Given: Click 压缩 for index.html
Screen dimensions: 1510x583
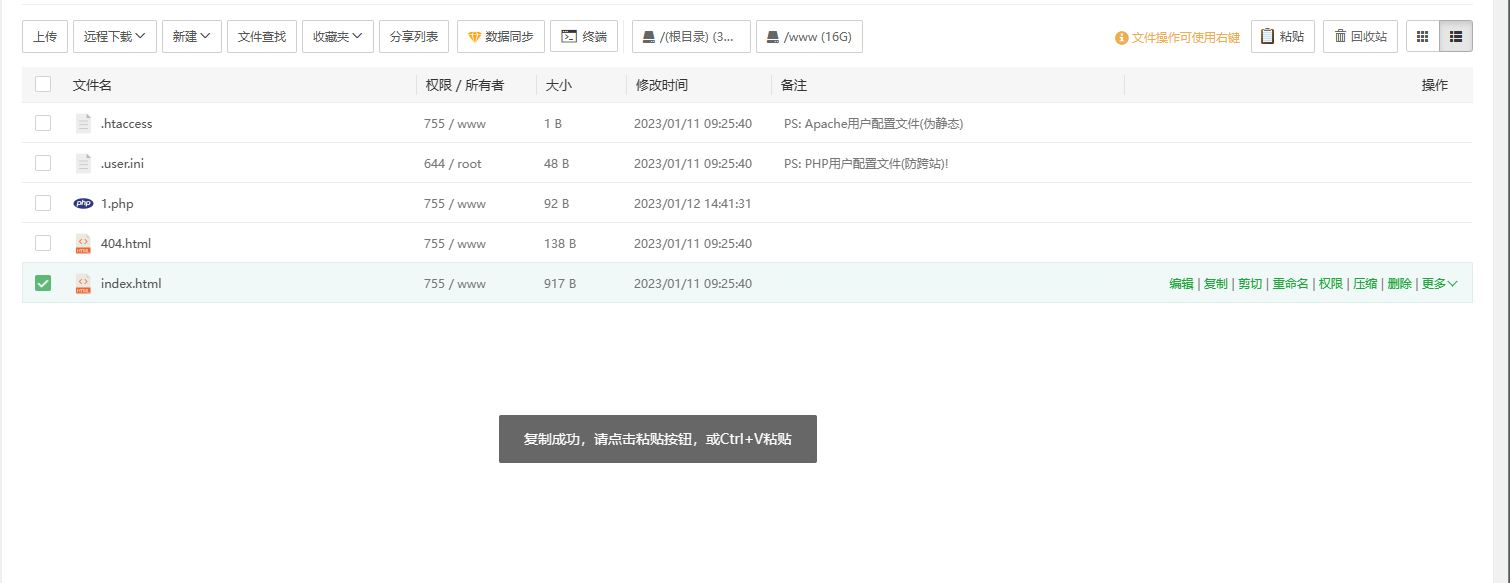Looking at the screenshot, I should (1365, 284).
